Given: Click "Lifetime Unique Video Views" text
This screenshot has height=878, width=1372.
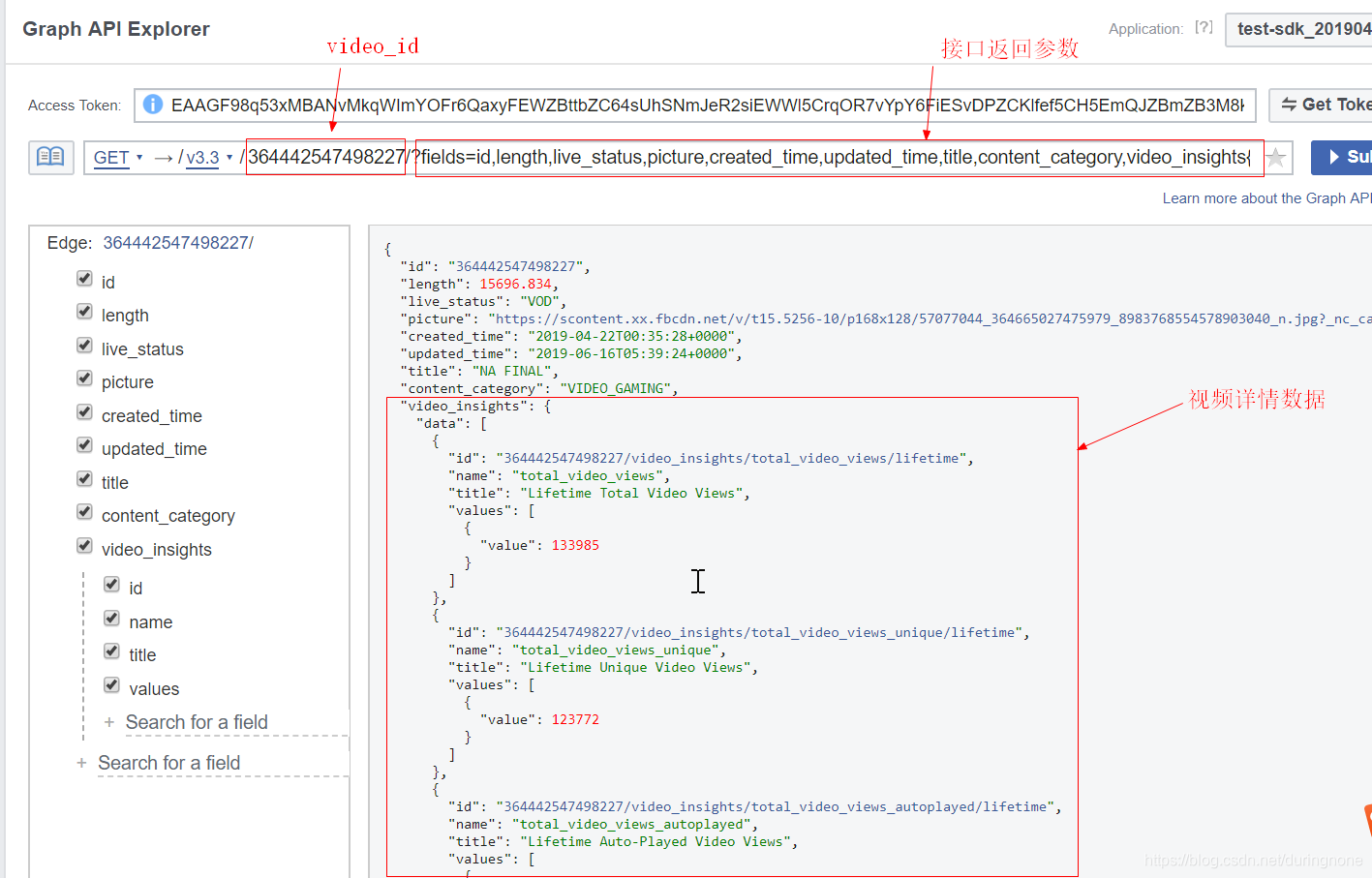Looking at the screenshot, I should (635, 667).
